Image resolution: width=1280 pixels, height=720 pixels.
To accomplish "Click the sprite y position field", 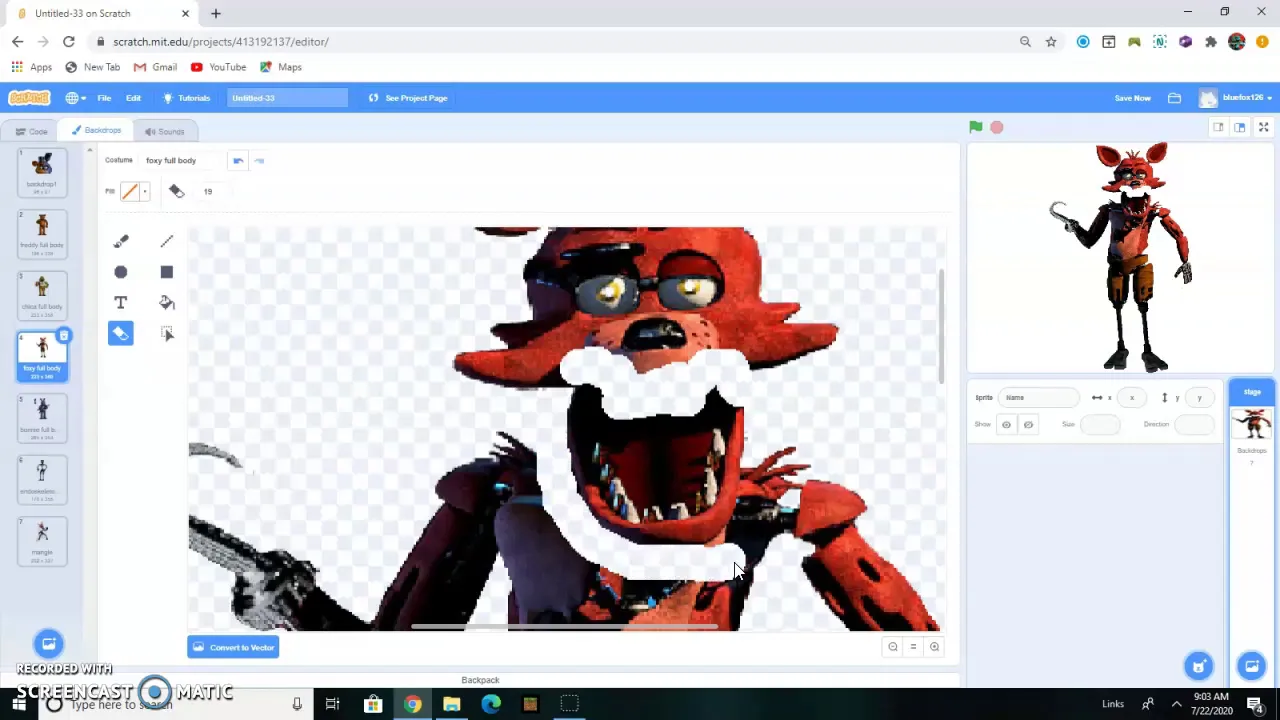I will pos(1199,398).
